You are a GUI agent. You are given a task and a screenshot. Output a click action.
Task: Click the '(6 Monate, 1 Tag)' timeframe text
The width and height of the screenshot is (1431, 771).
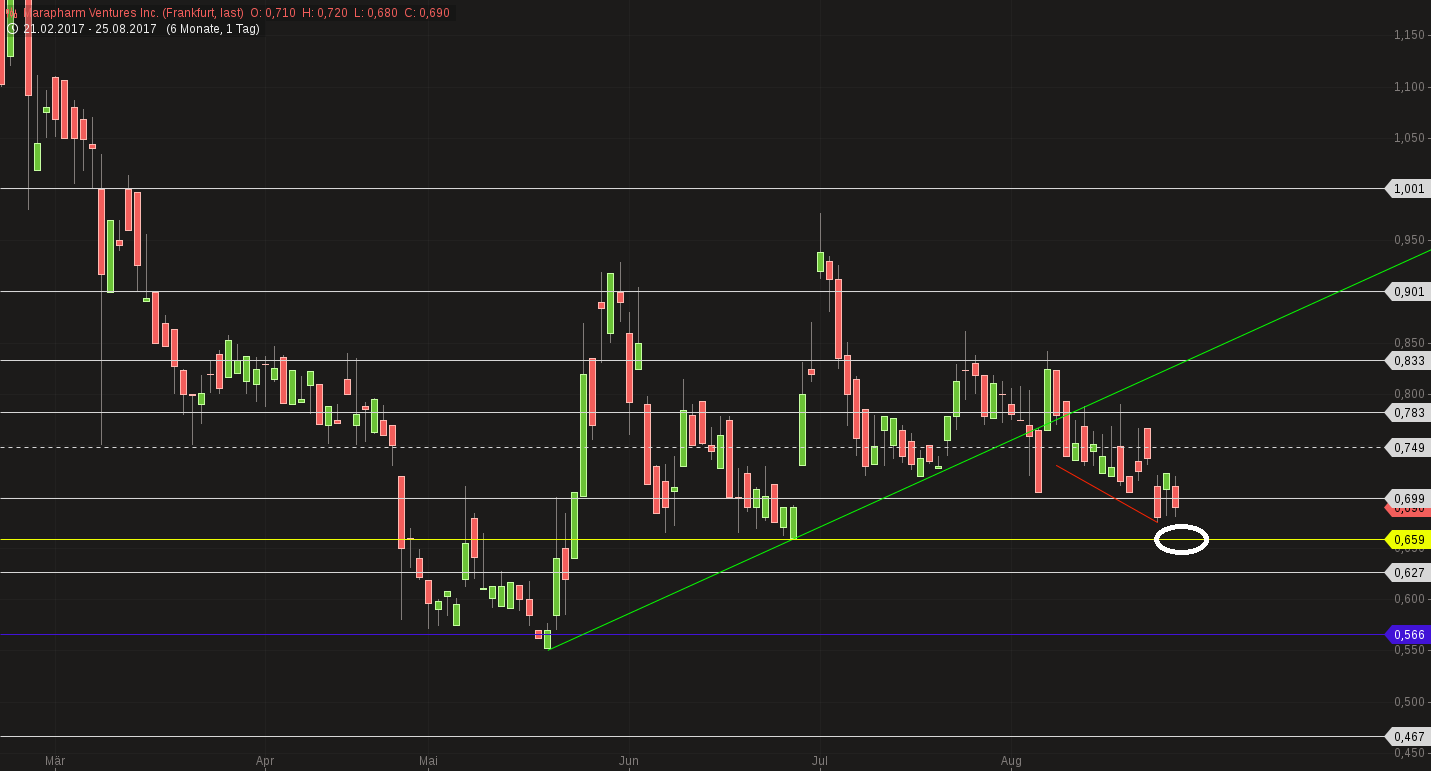(x=213, y=29)
